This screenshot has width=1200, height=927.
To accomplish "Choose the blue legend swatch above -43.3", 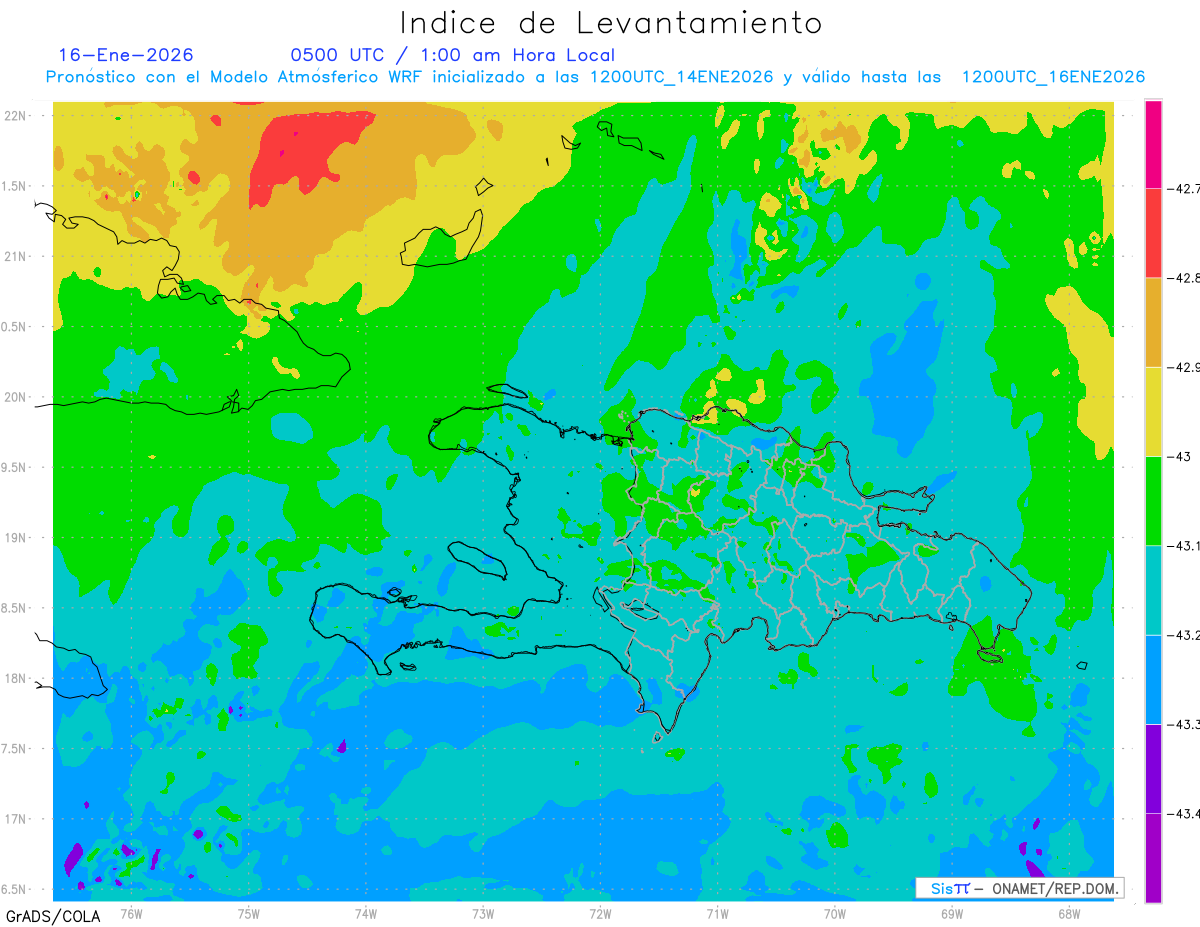I will click(x=1153, y=679).
